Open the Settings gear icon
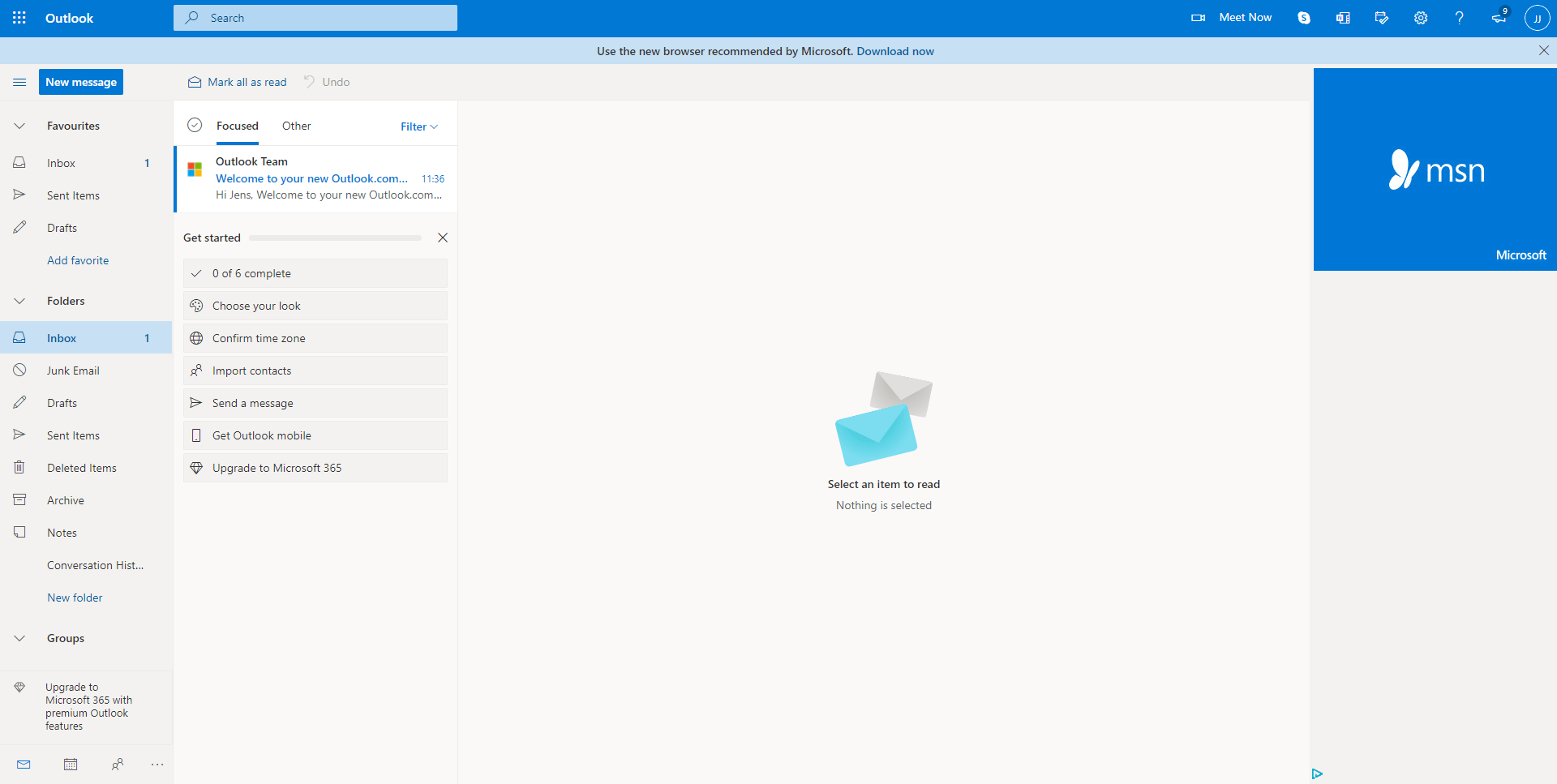1557x784 pixels. coord(1421,18)
